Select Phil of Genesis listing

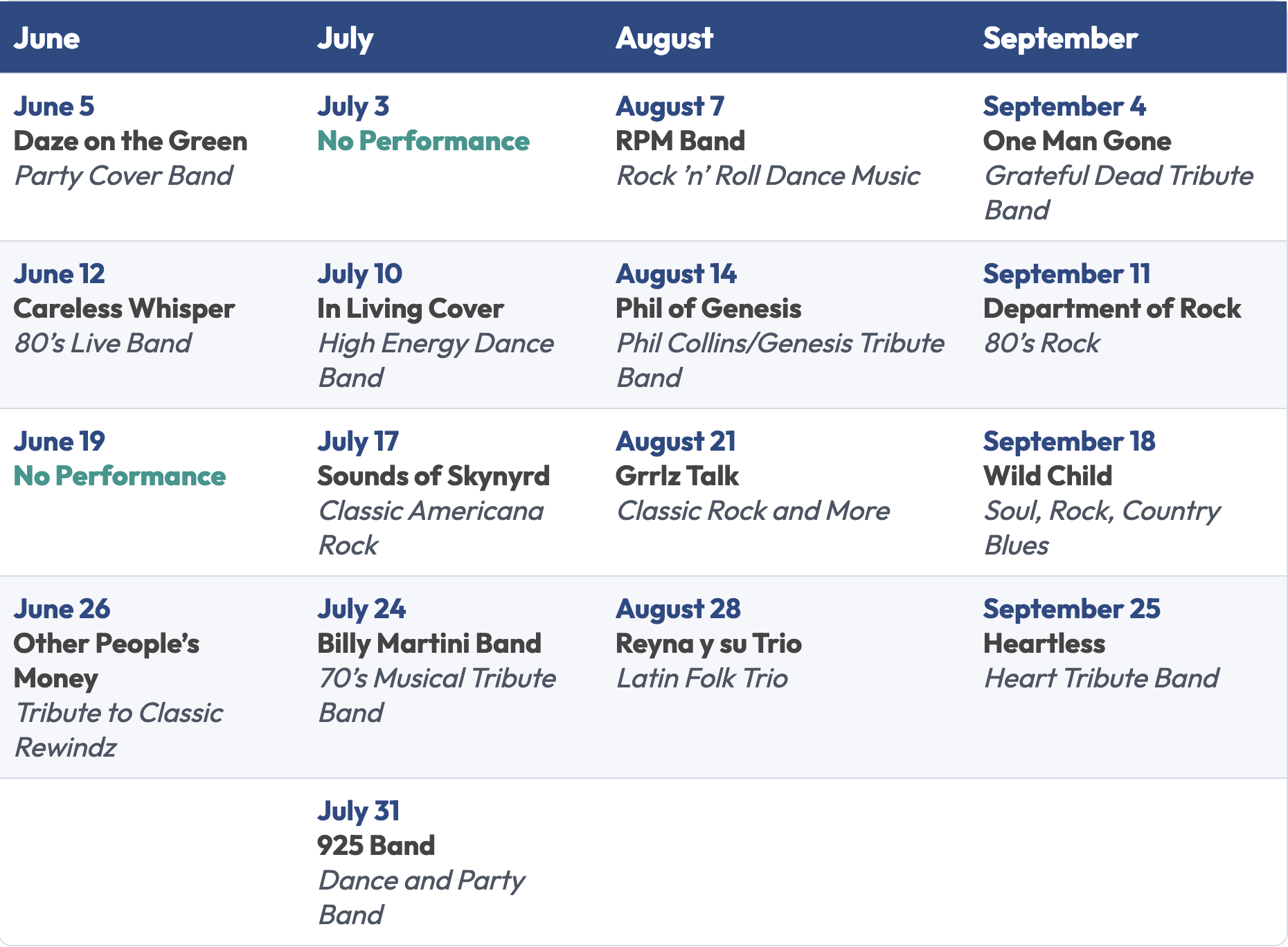(x=708, y=309)
